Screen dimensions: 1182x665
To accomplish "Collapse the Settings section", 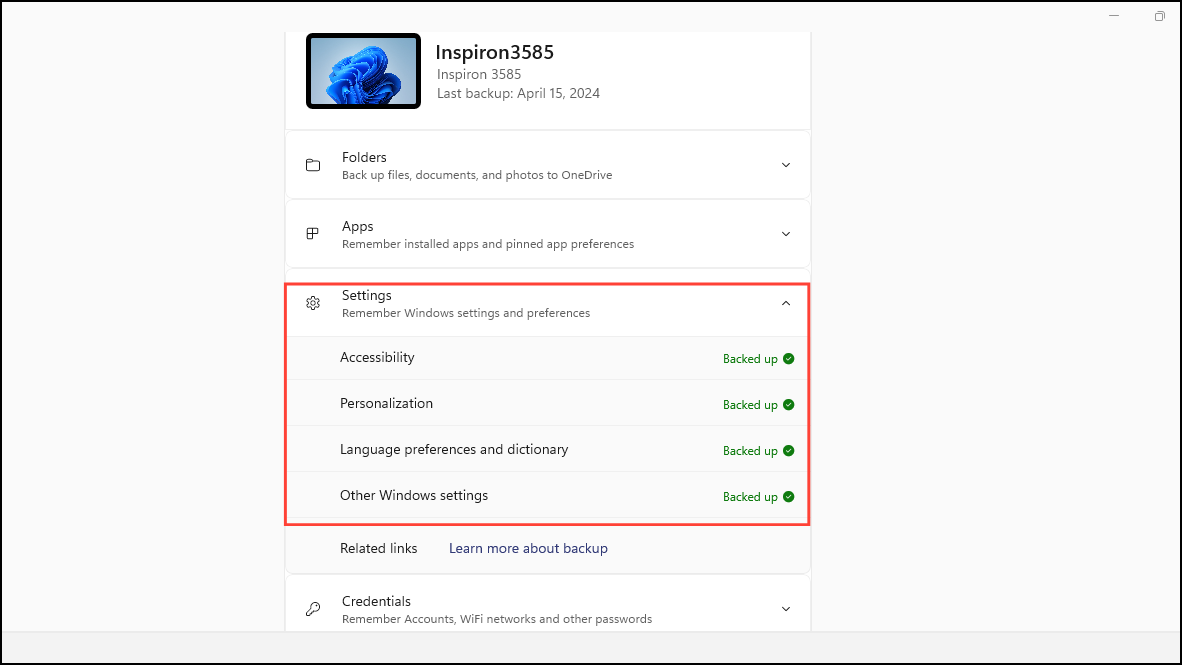I will click(786, 302).
